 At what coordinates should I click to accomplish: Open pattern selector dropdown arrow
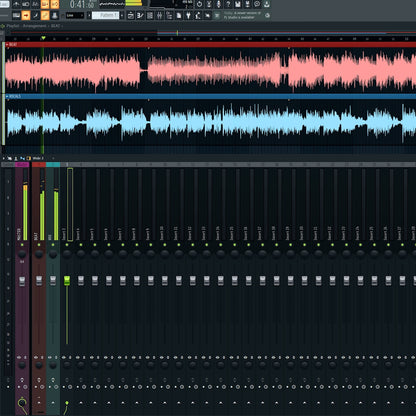[122, 15]
